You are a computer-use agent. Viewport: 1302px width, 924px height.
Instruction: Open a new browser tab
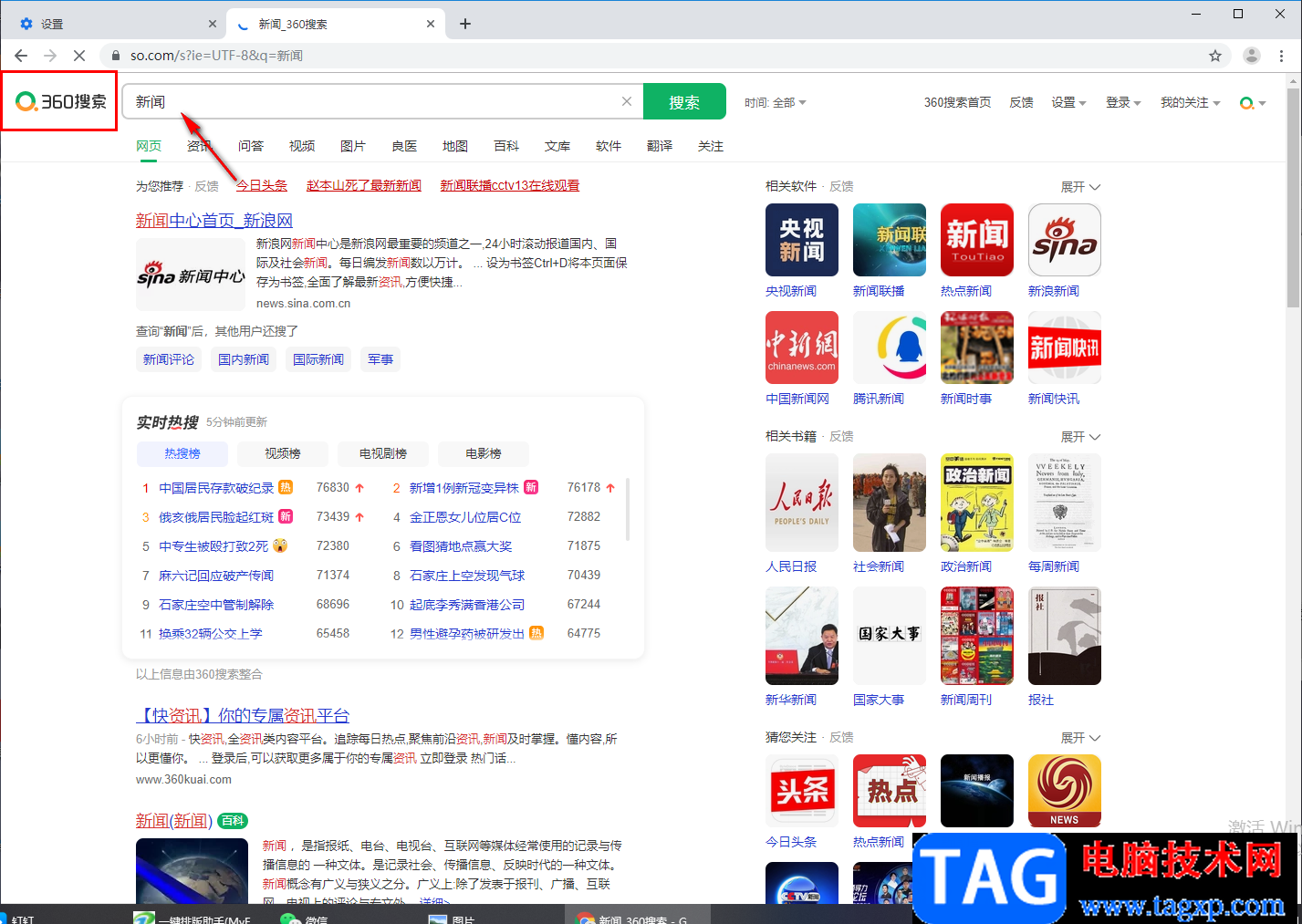coord(465,24)
